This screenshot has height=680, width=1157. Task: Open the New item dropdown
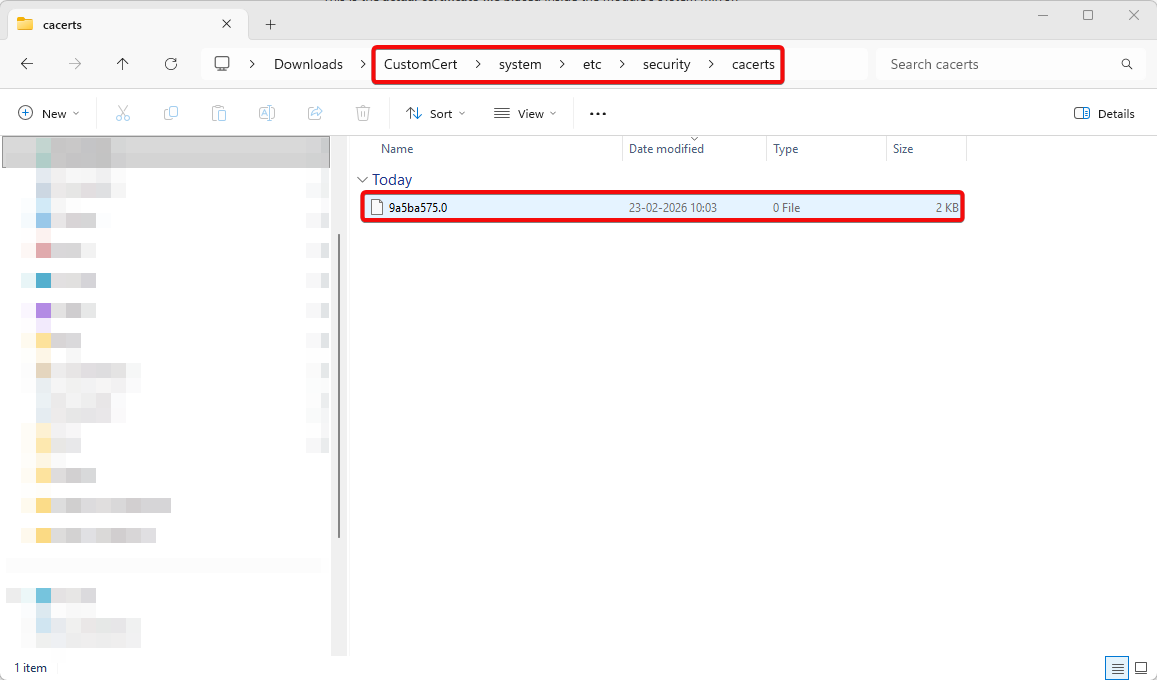[x=49, y=114]
